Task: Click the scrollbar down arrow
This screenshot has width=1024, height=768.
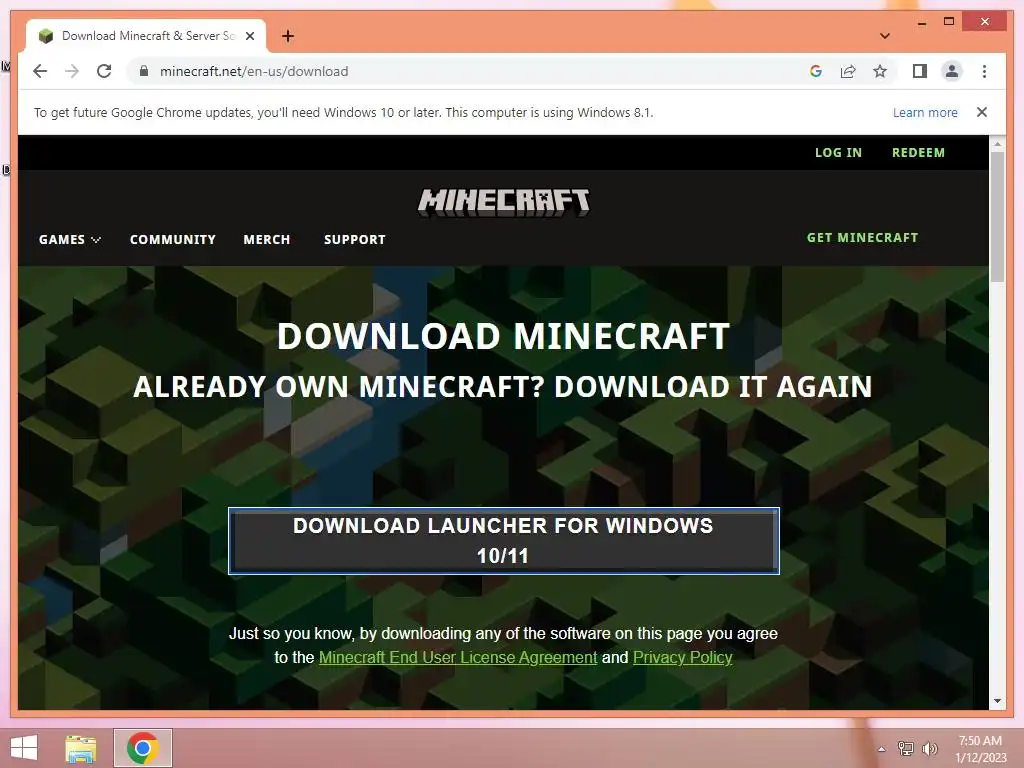Action: click(x=997, y=701)
